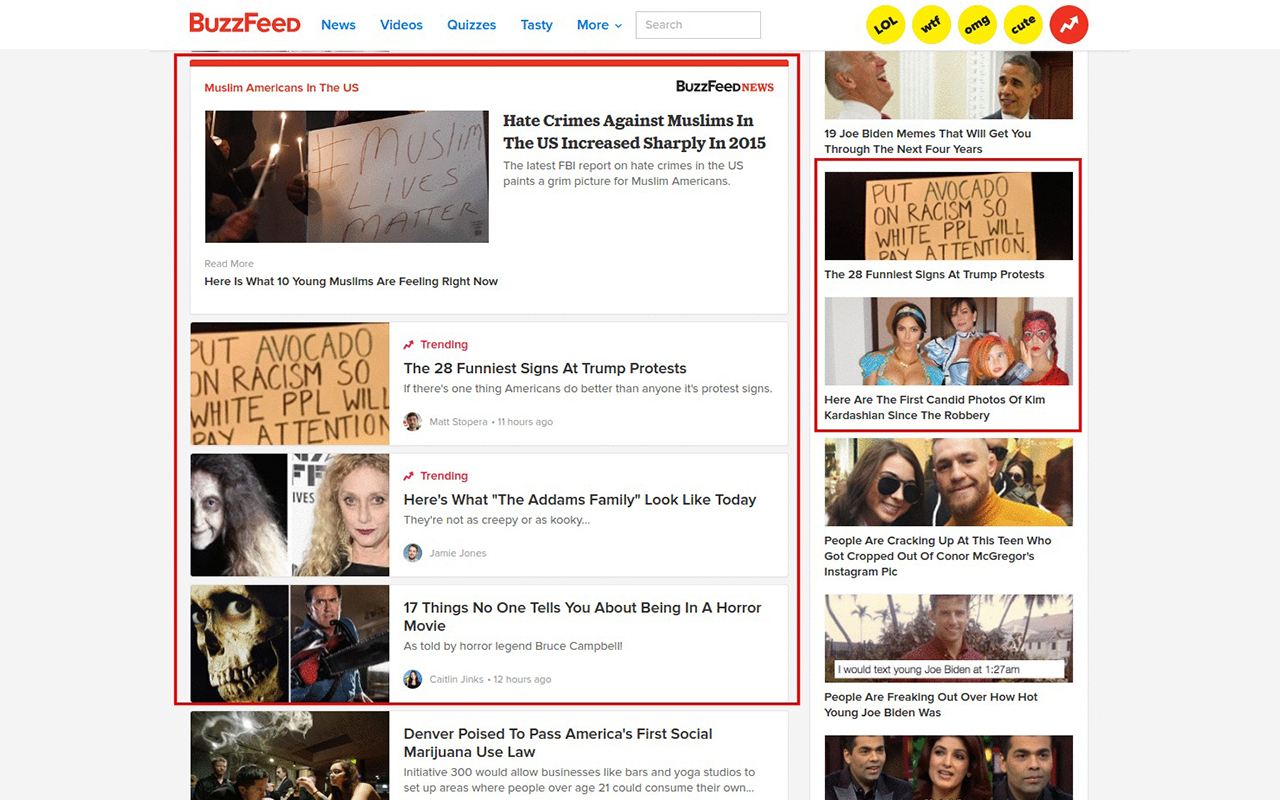Click Kim Kardashian costume sidebar thumbnail
The image size is (1280, 800).
point(949,341)
